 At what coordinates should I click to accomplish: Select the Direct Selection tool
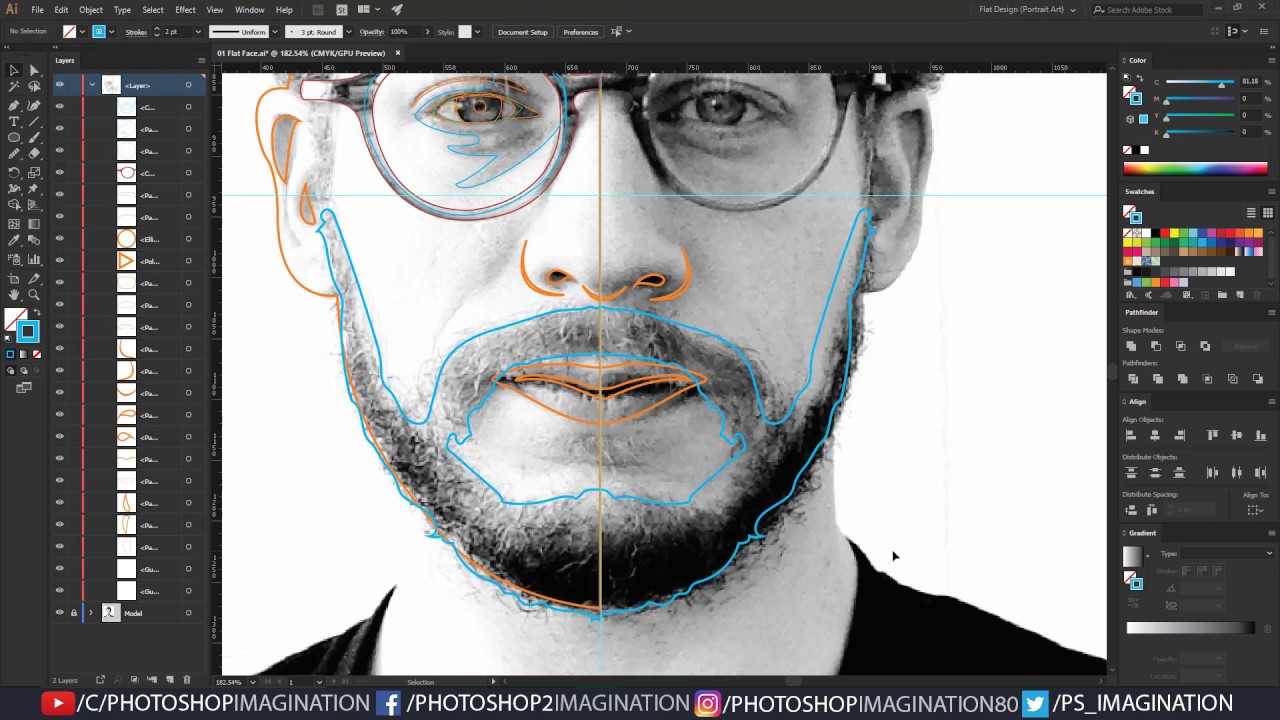coord(34,70)
